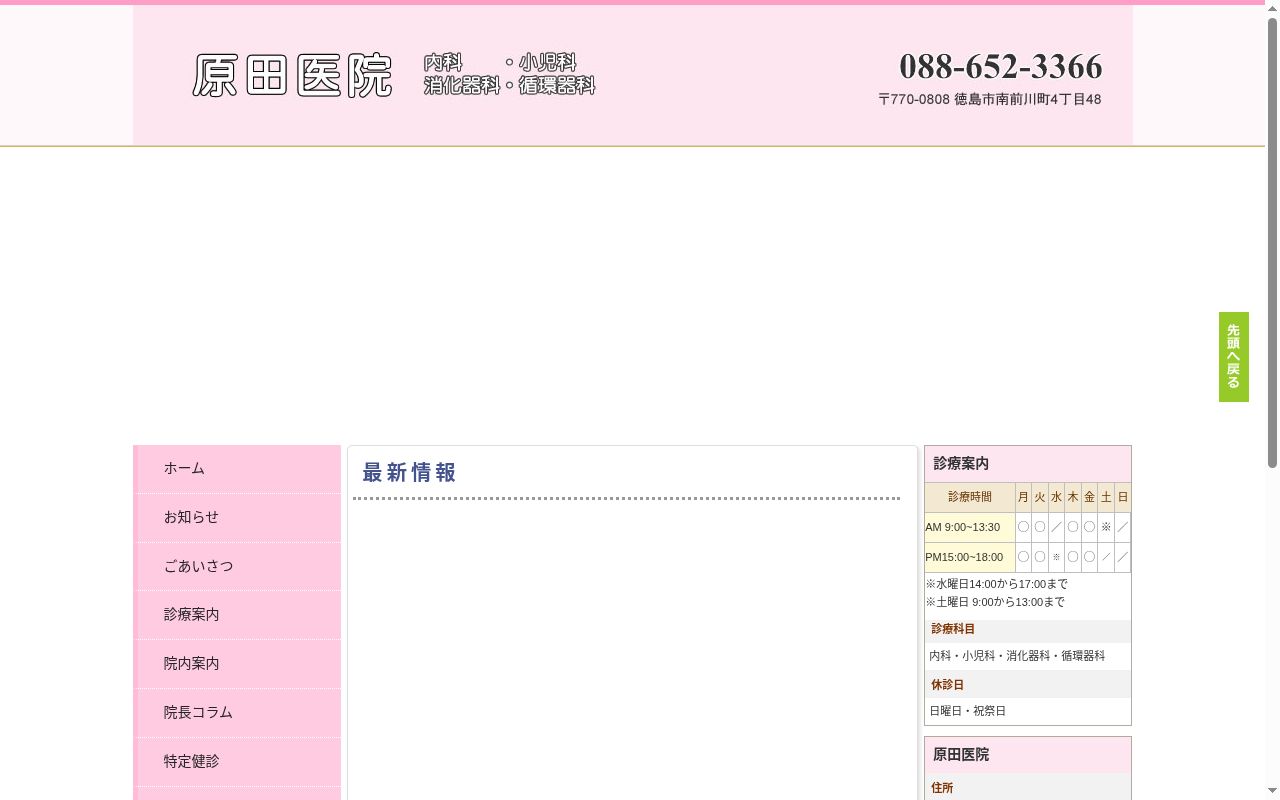Click the 住所 label in right panel

coord(942,788)
